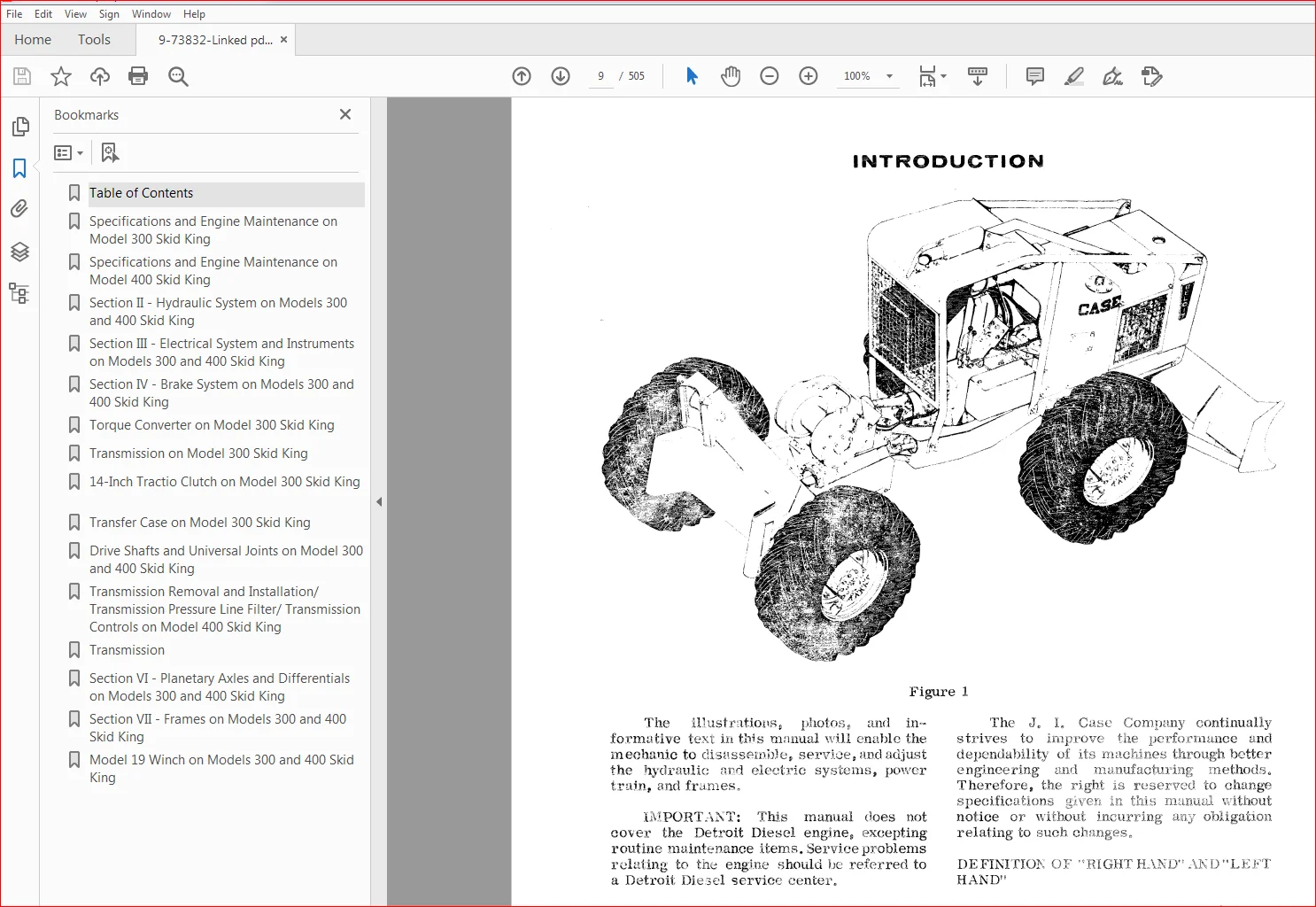The height and width of the screenshot is (907, 1316).
Task: Click the current page number field
Action: 600,76
